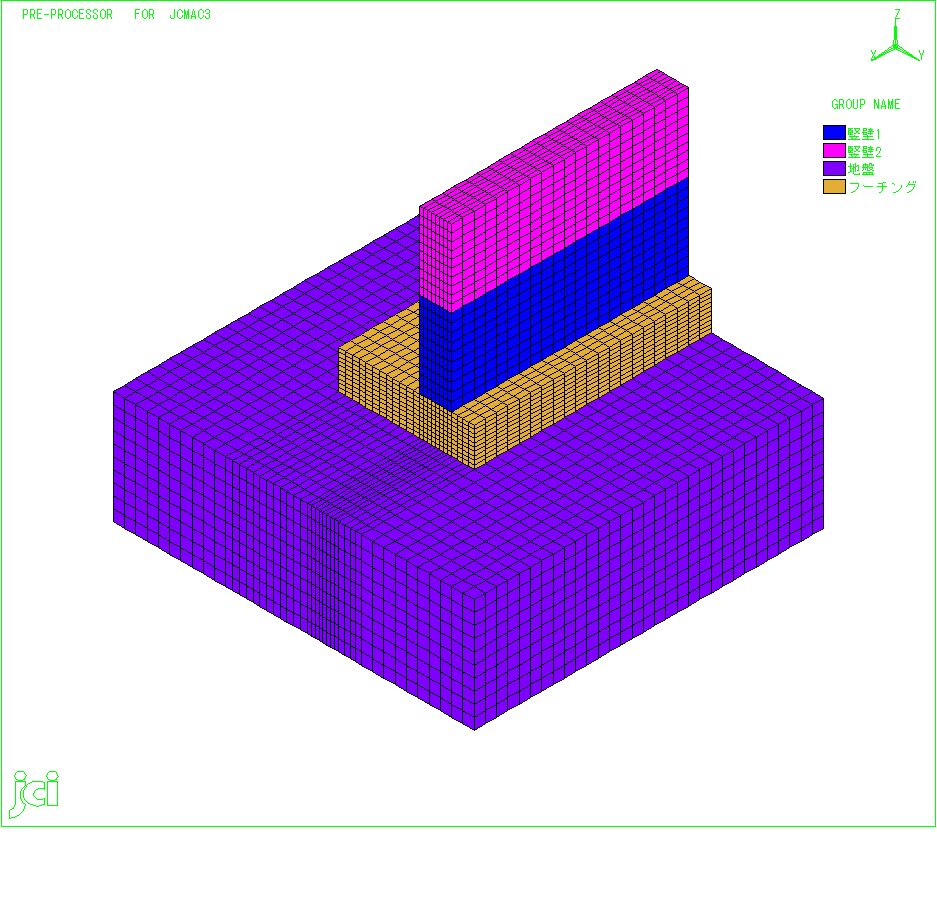
Task: Click the 竪壁2 group label
Action: coord(865,152)
